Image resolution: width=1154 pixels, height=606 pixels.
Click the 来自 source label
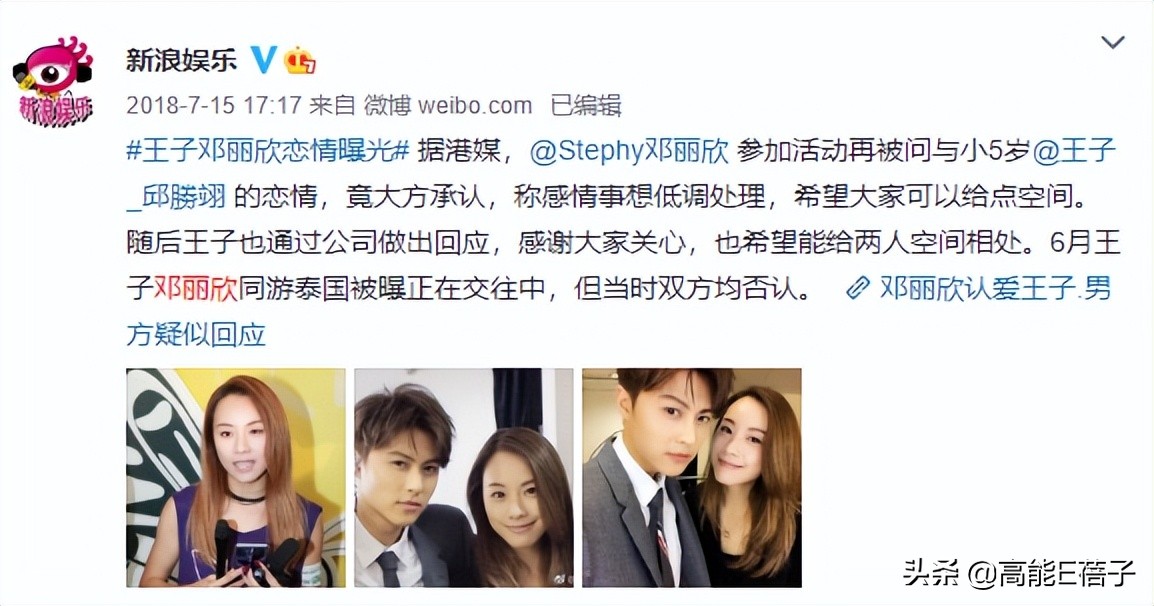[x=332, y=105]
